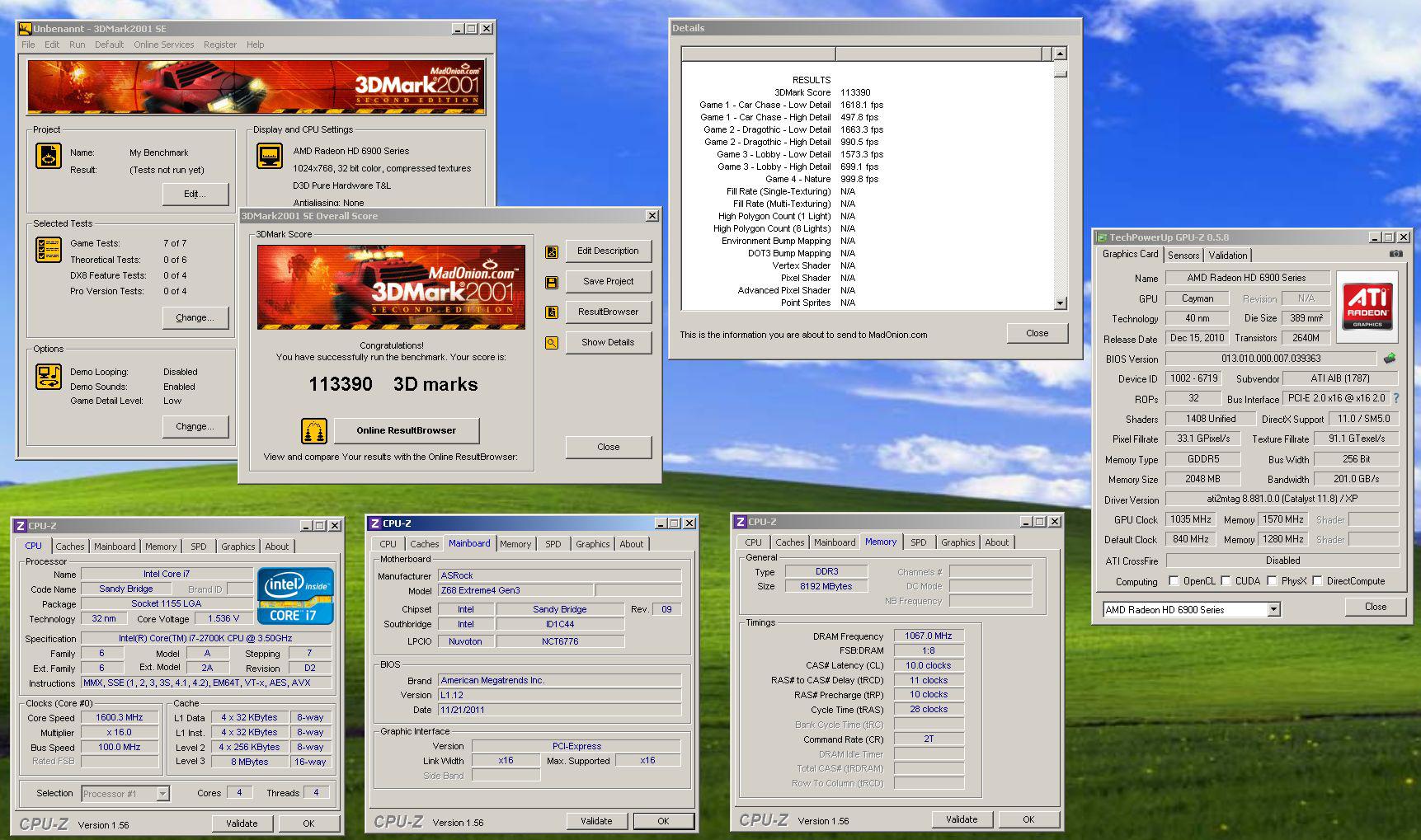Toggle the CUDA checkbox in GPU-Z
1421x840 pixels.
coord(1226,581)
